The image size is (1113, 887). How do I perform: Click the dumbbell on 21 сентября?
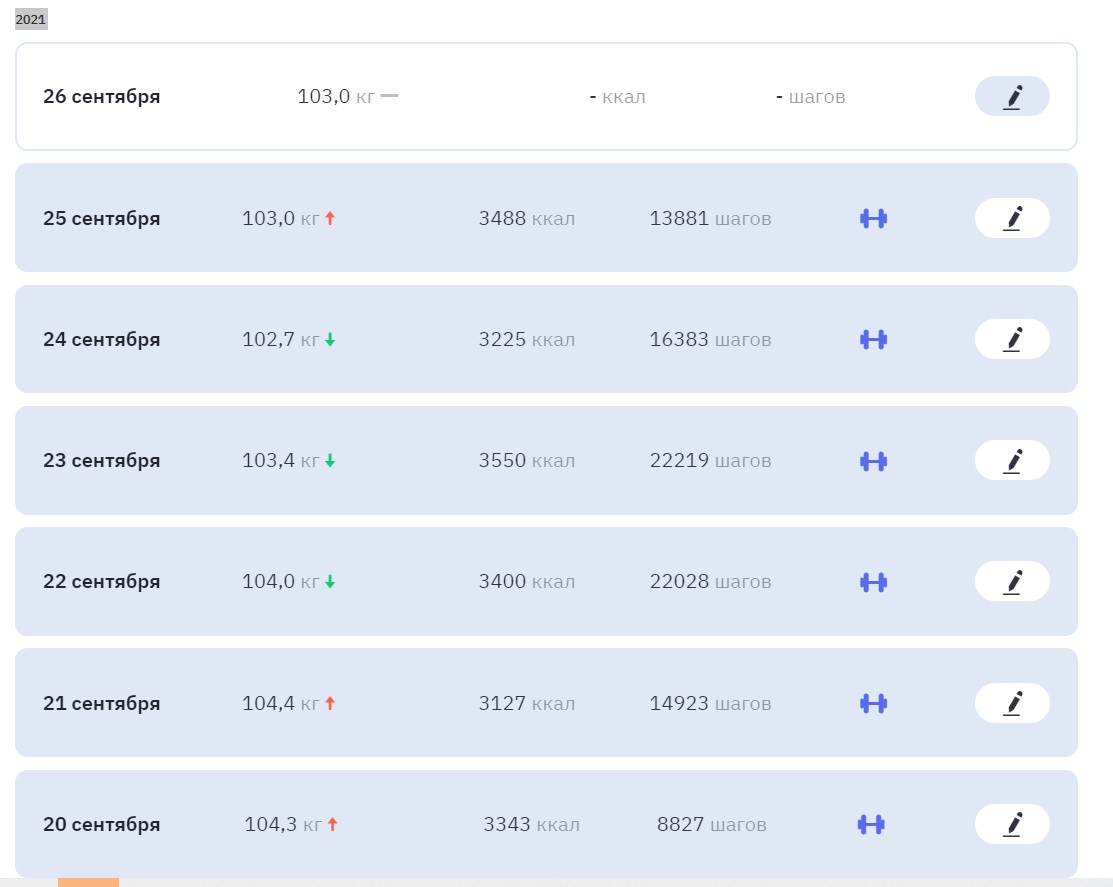point(873,704)
